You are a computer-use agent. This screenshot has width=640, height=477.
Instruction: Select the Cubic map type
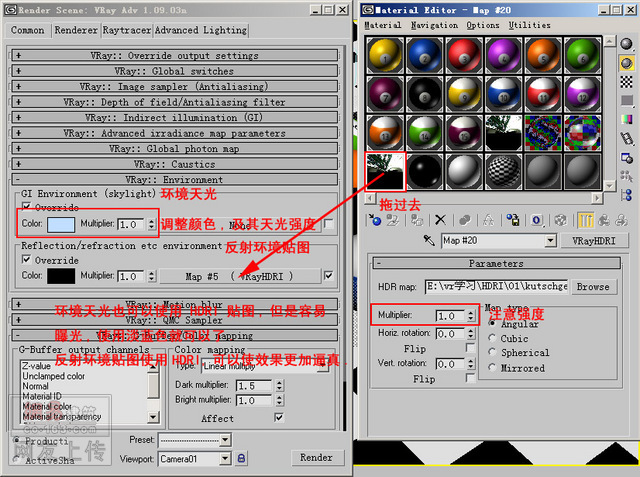pos(492,338)
